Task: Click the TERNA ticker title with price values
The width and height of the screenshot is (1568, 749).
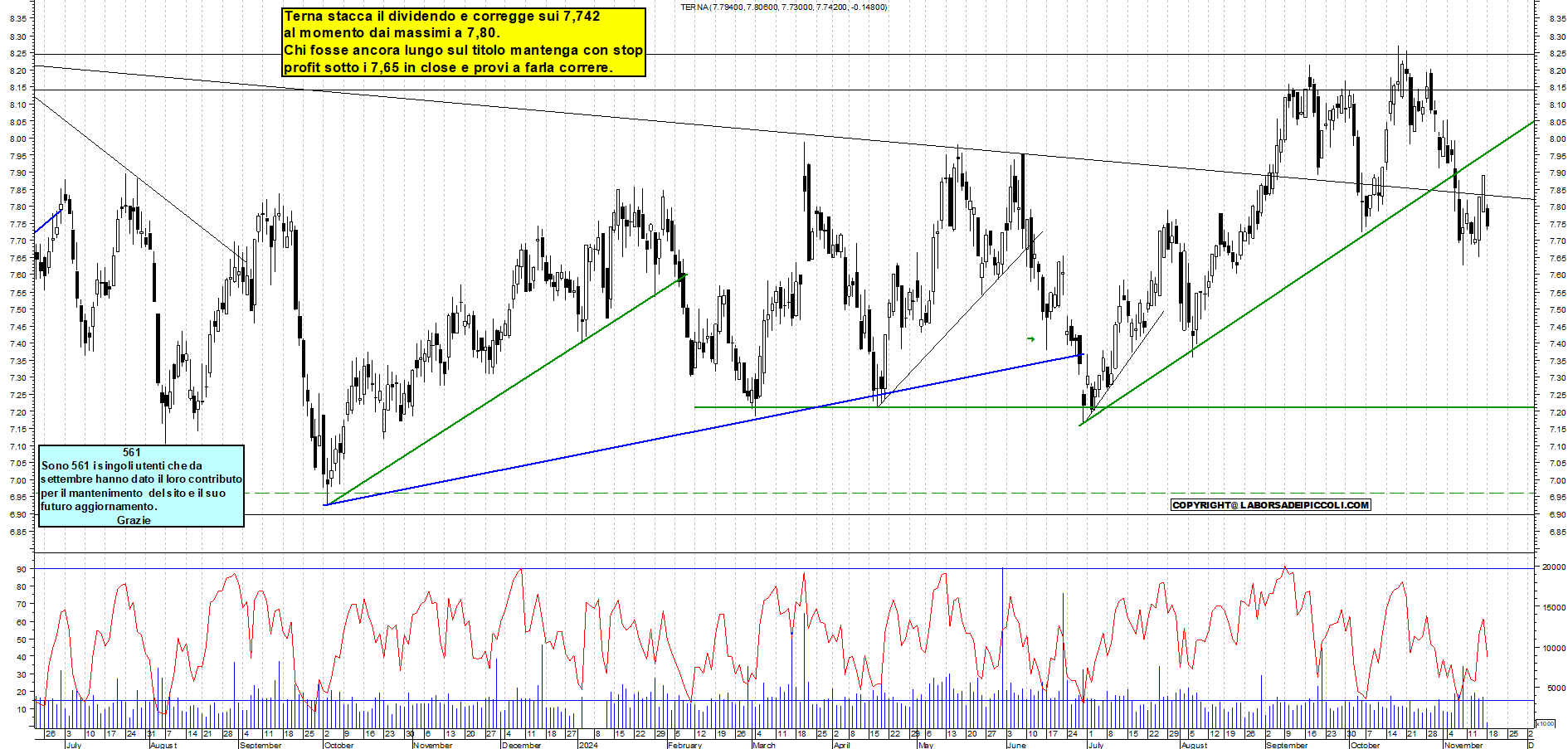Action: coord(783,7)
